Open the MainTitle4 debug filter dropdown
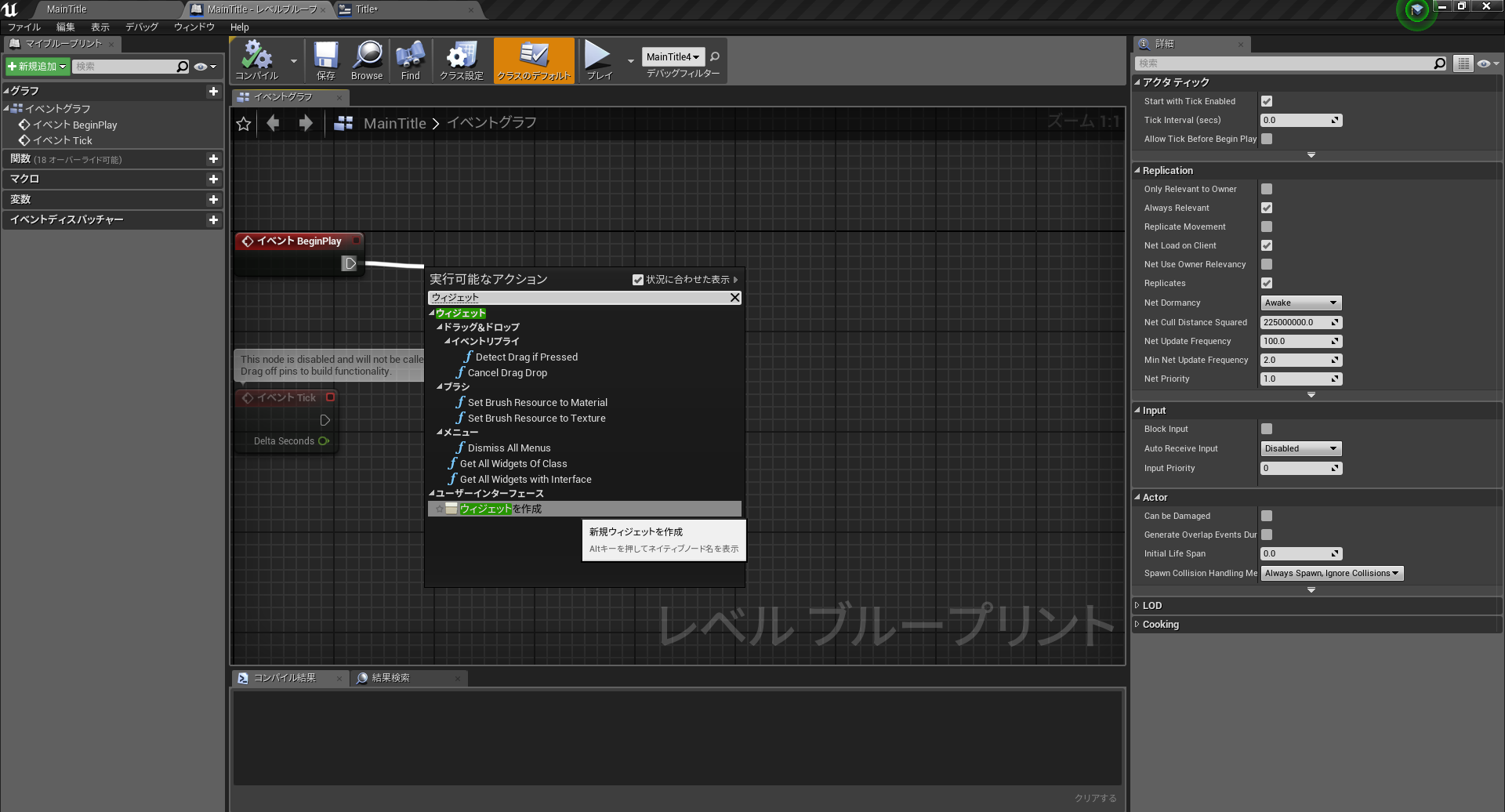This screenshot has width=1505, height=812. click(672, 56)
